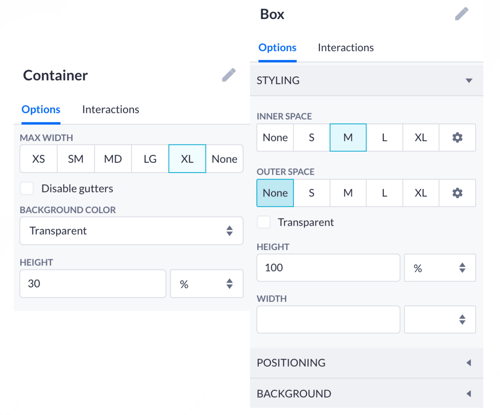Set max width to None
Image resolution: width=500 pixels, height=415 pixels.
coord(224,159)
